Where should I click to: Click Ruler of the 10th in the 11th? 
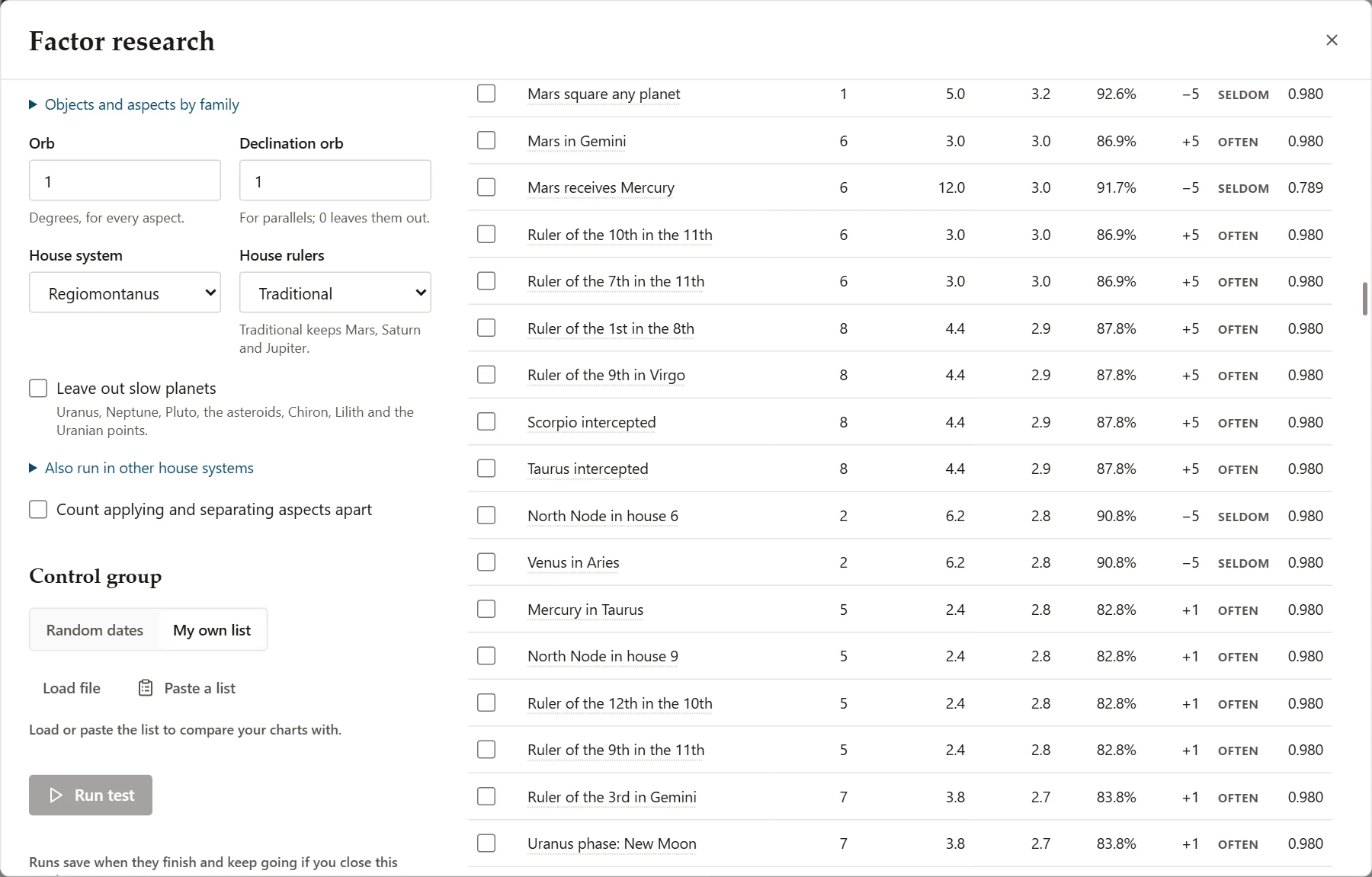pos(620,235)
